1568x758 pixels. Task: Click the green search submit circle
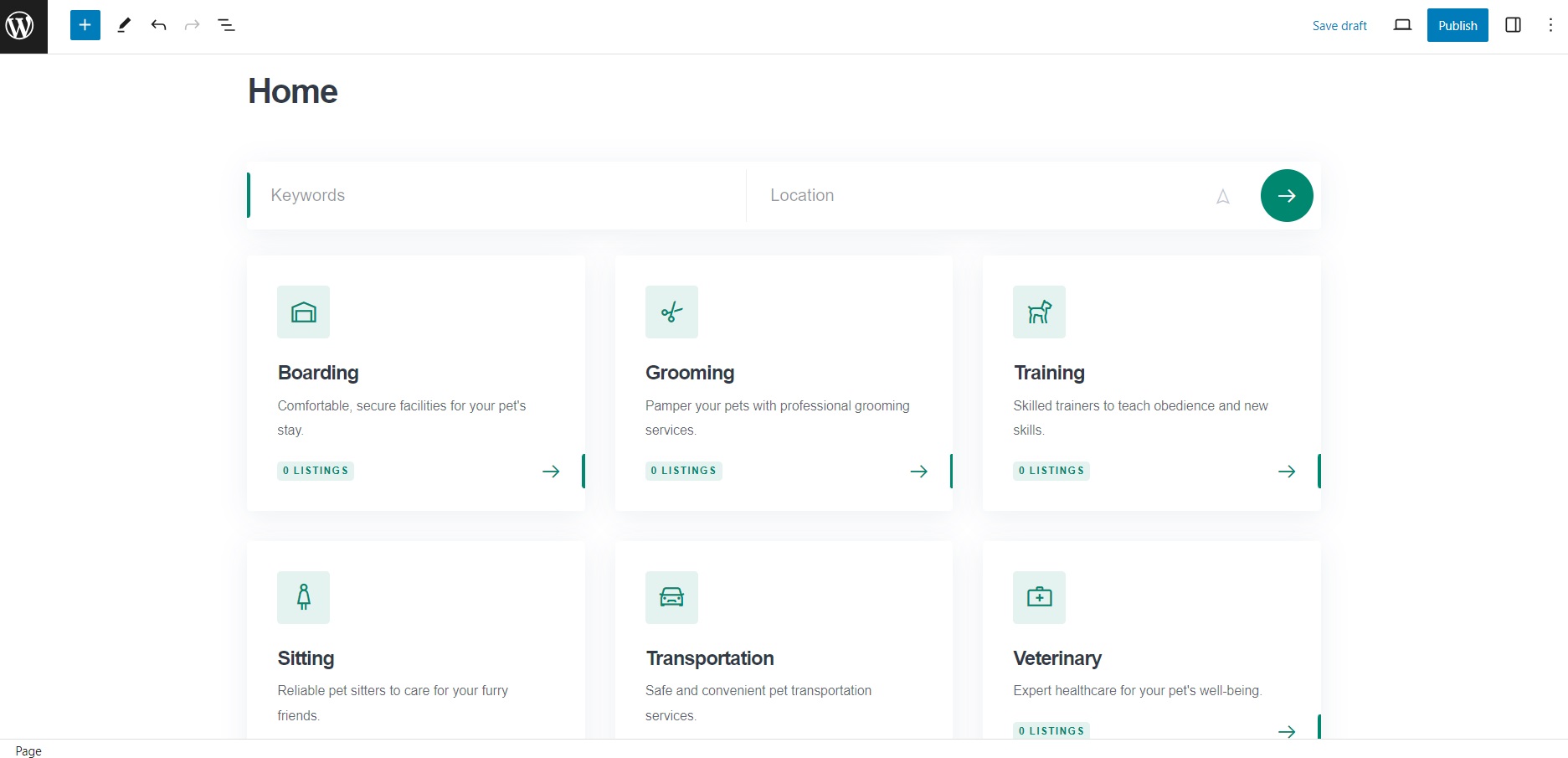pyautogui.click(x=1287, y=195)
